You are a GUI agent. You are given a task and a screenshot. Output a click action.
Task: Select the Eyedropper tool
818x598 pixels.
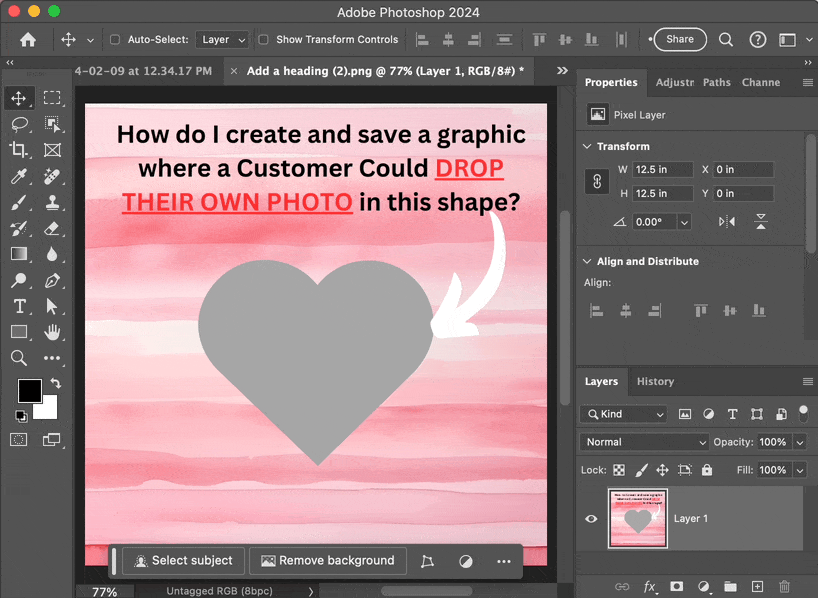(x=19, y=177)
